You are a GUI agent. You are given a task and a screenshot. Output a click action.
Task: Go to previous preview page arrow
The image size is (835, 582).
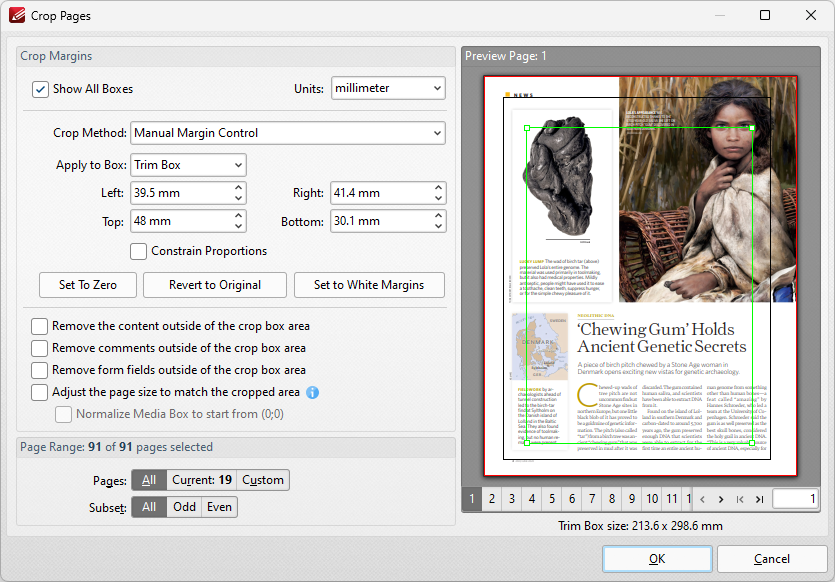click(x=702, y=499)
